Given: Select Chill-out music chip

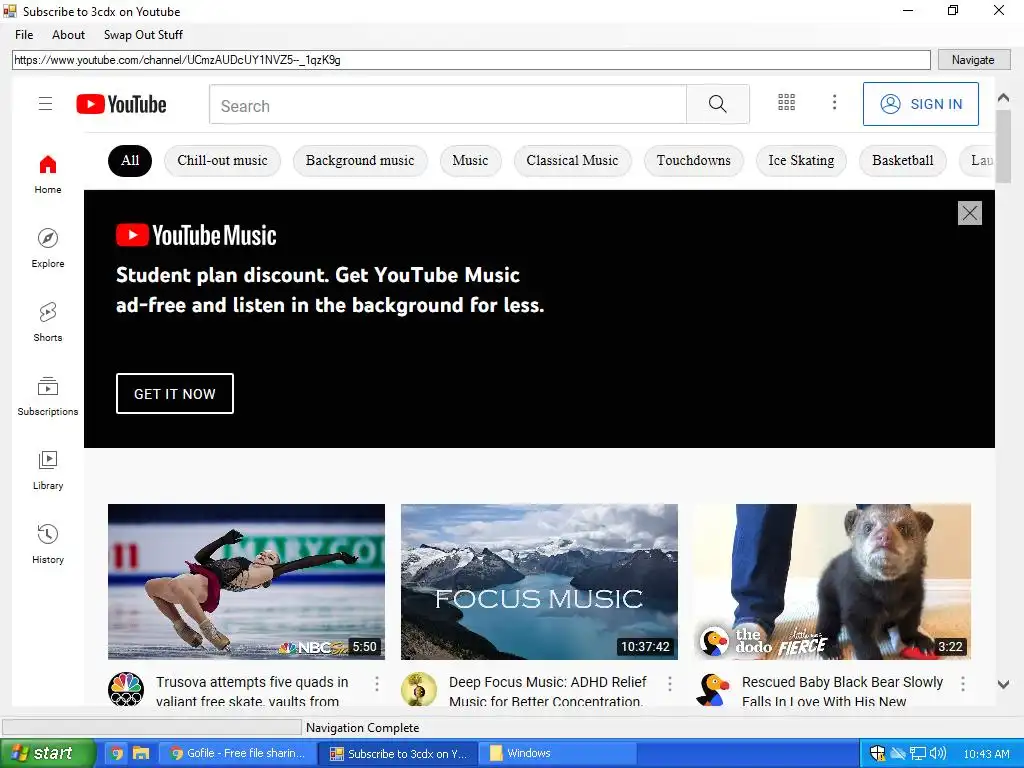Looking at the screenshot, I should tap(222, 161).
